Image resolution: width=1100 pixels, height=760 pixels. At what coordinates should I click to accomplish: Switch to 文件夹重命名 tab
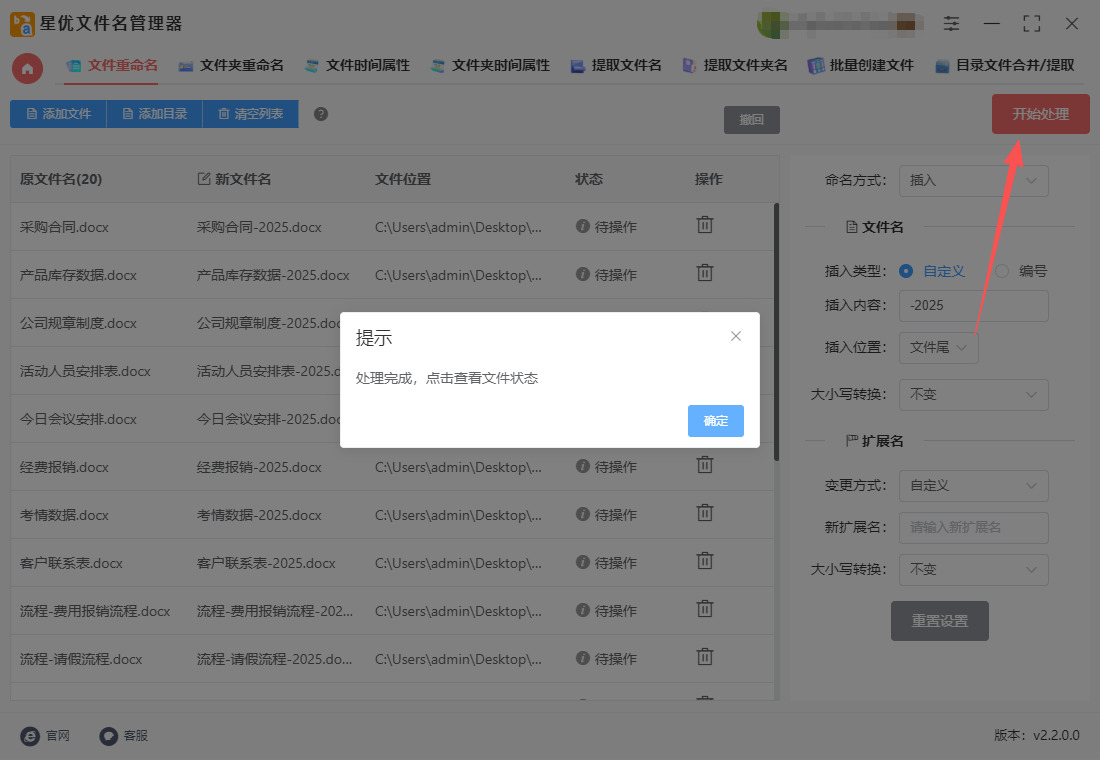coord(231,66)
